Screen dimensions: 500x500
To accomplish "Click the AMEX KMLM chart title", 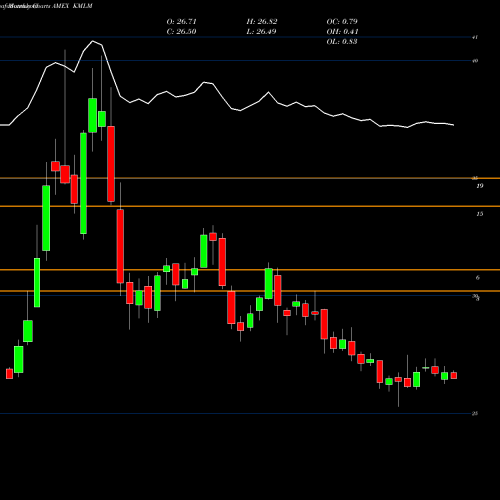I will click(x=72, y=6).
